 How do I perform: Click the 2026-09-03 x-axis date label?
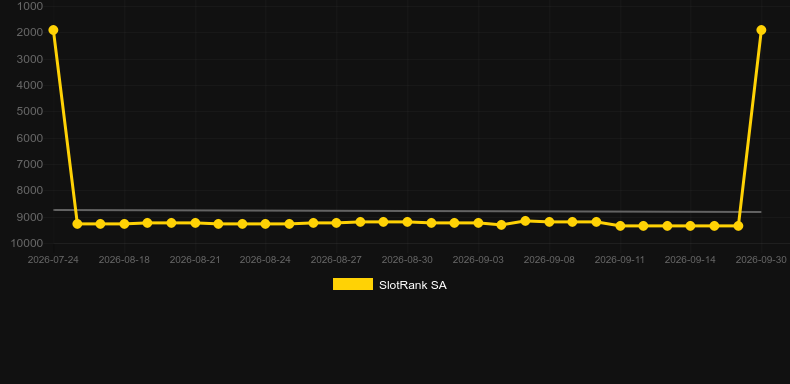point(478,260)
